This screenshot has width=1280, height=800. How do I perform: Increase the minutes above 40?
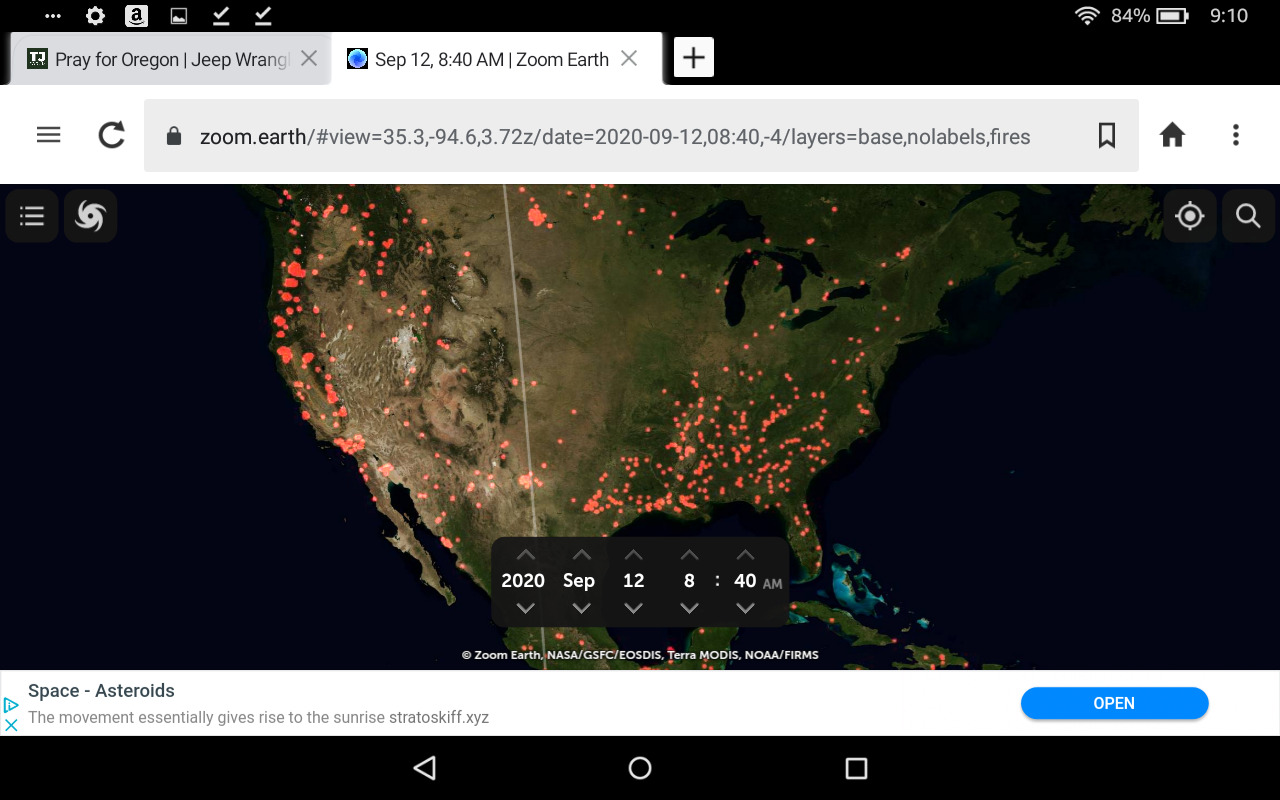tap(745, 555)
